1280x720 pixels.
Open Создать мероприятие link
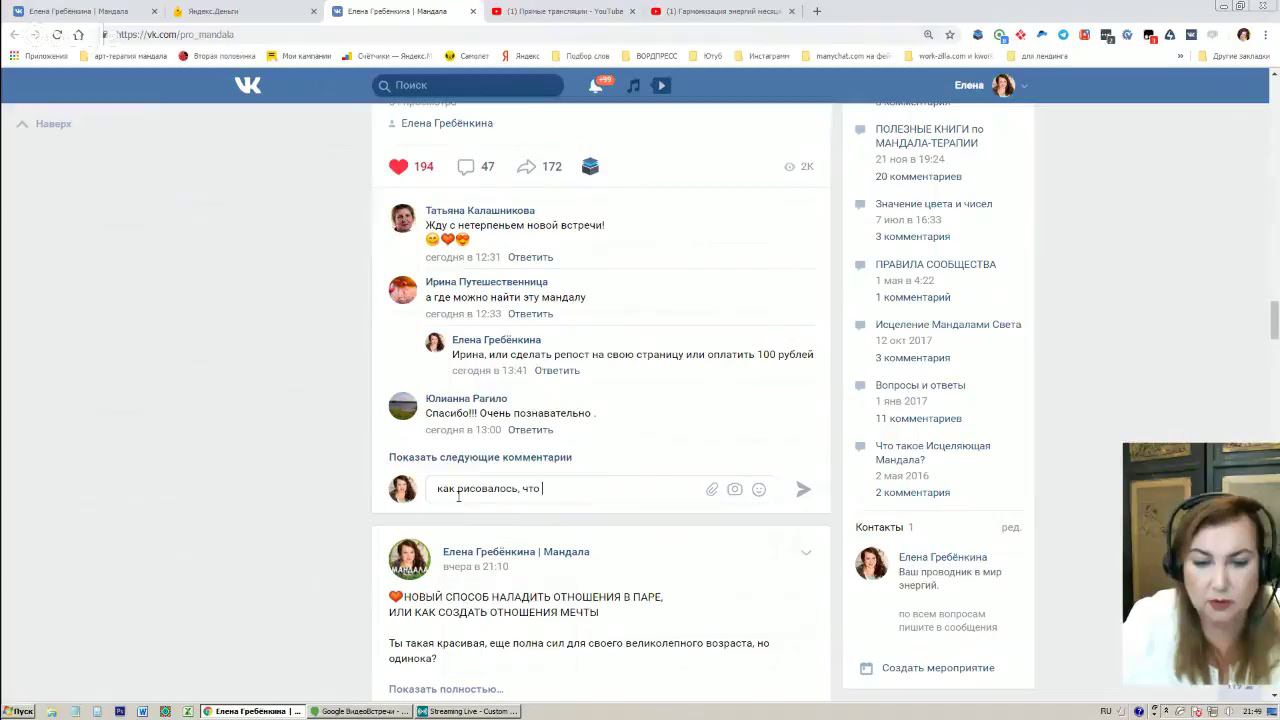[x=938, y=668]
